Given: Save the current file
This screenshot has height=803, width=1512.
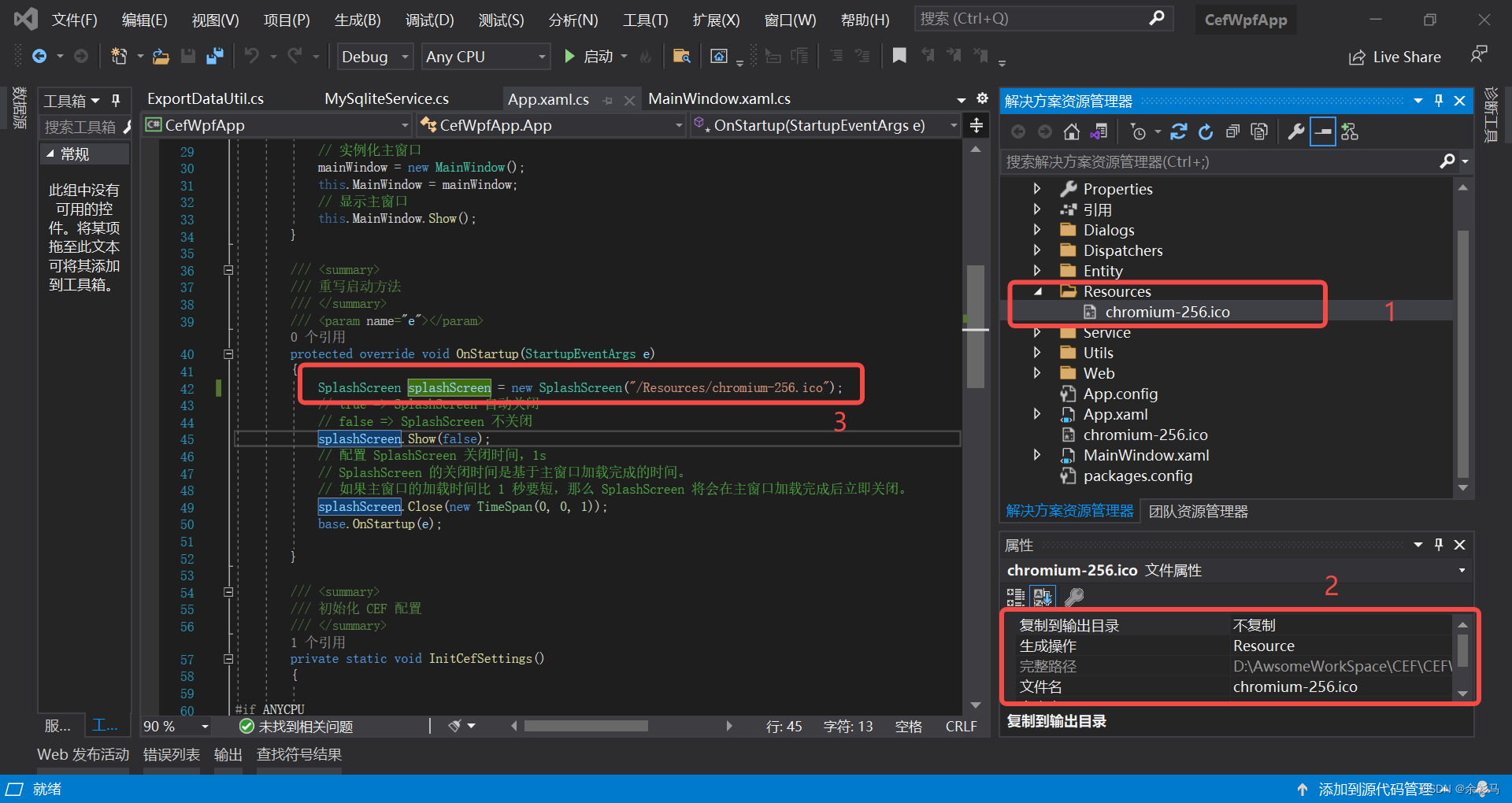Looking at the screenshot, I should tap(188, 56).
